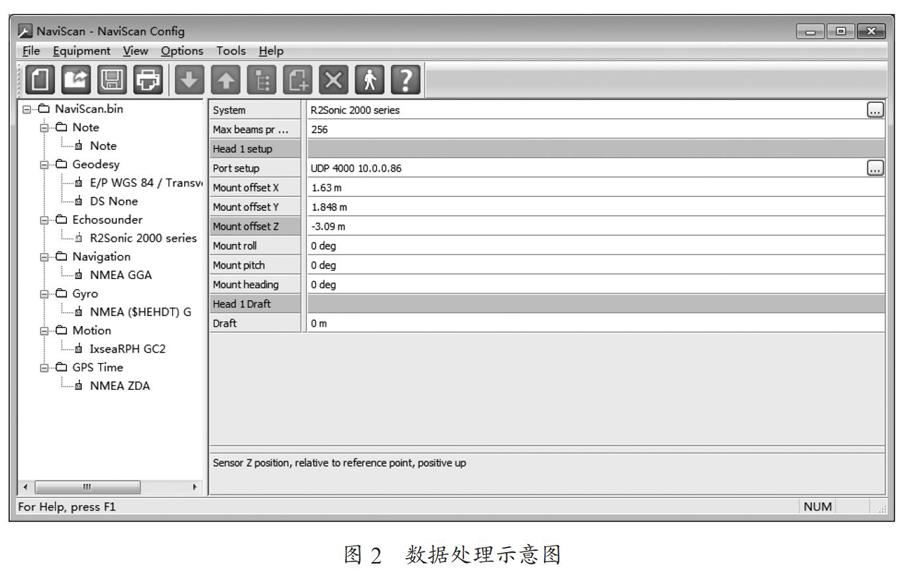This screenshot has width=900, height=574.
Task: Click the ellipsis button in Port setup row
Action: [875, 168]
